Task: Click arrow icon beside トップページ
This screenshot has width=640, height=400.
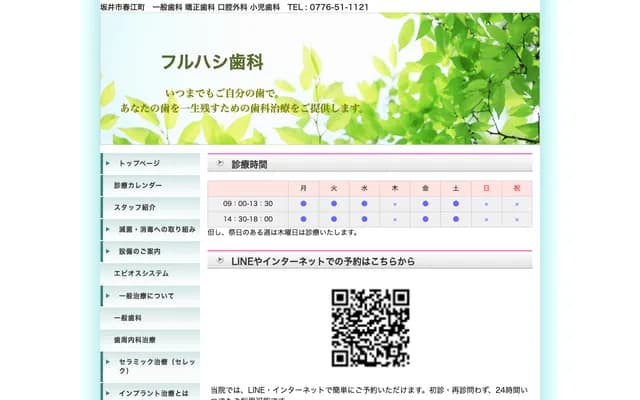Action: pos(108,163)
